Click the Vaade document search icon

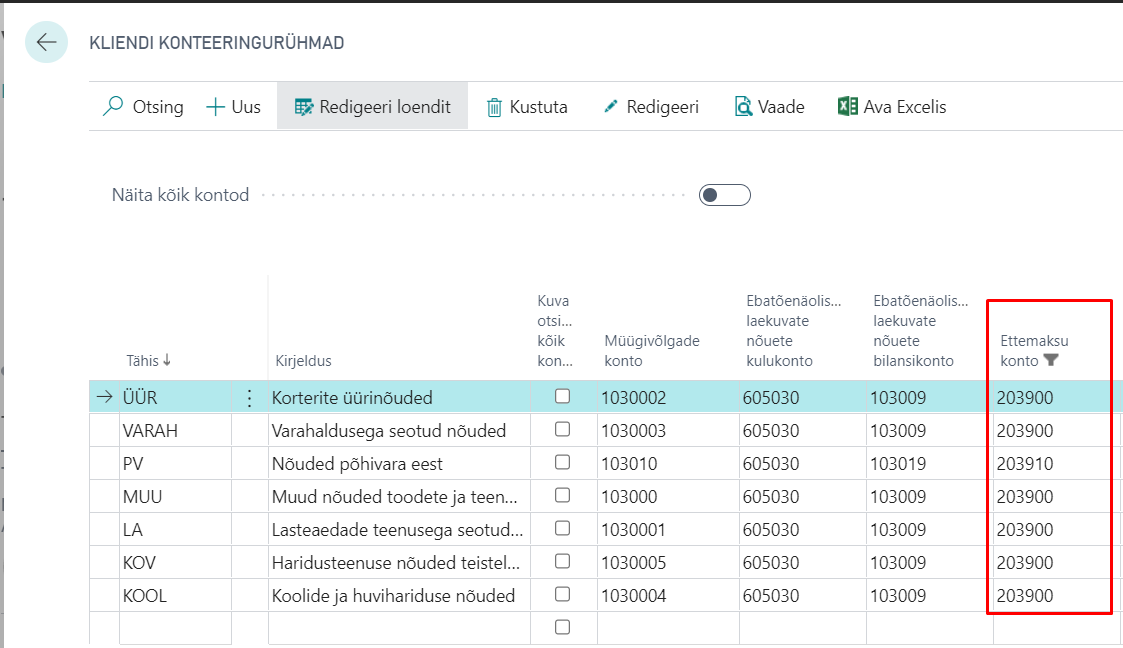(743, 107)
